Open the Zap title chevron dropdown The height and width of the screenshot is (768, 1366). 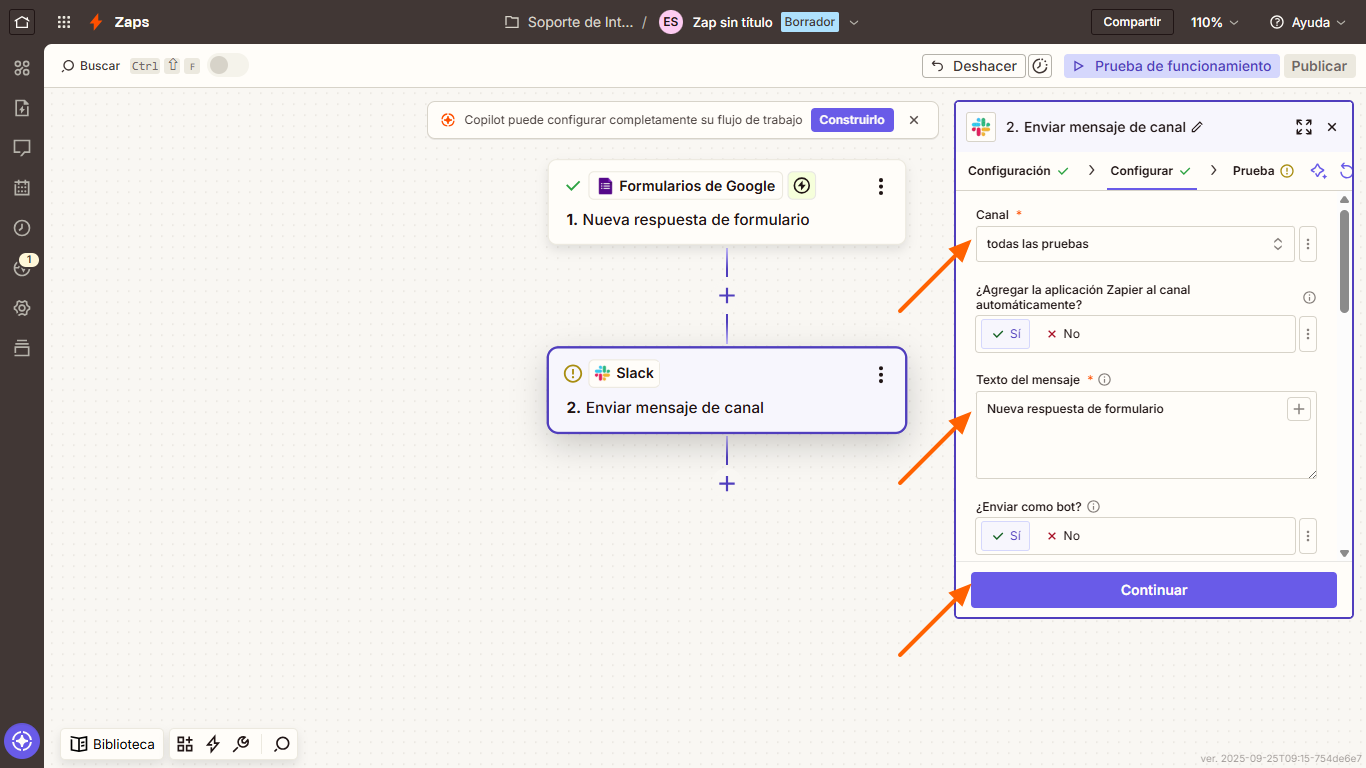[x=856, y=21]
